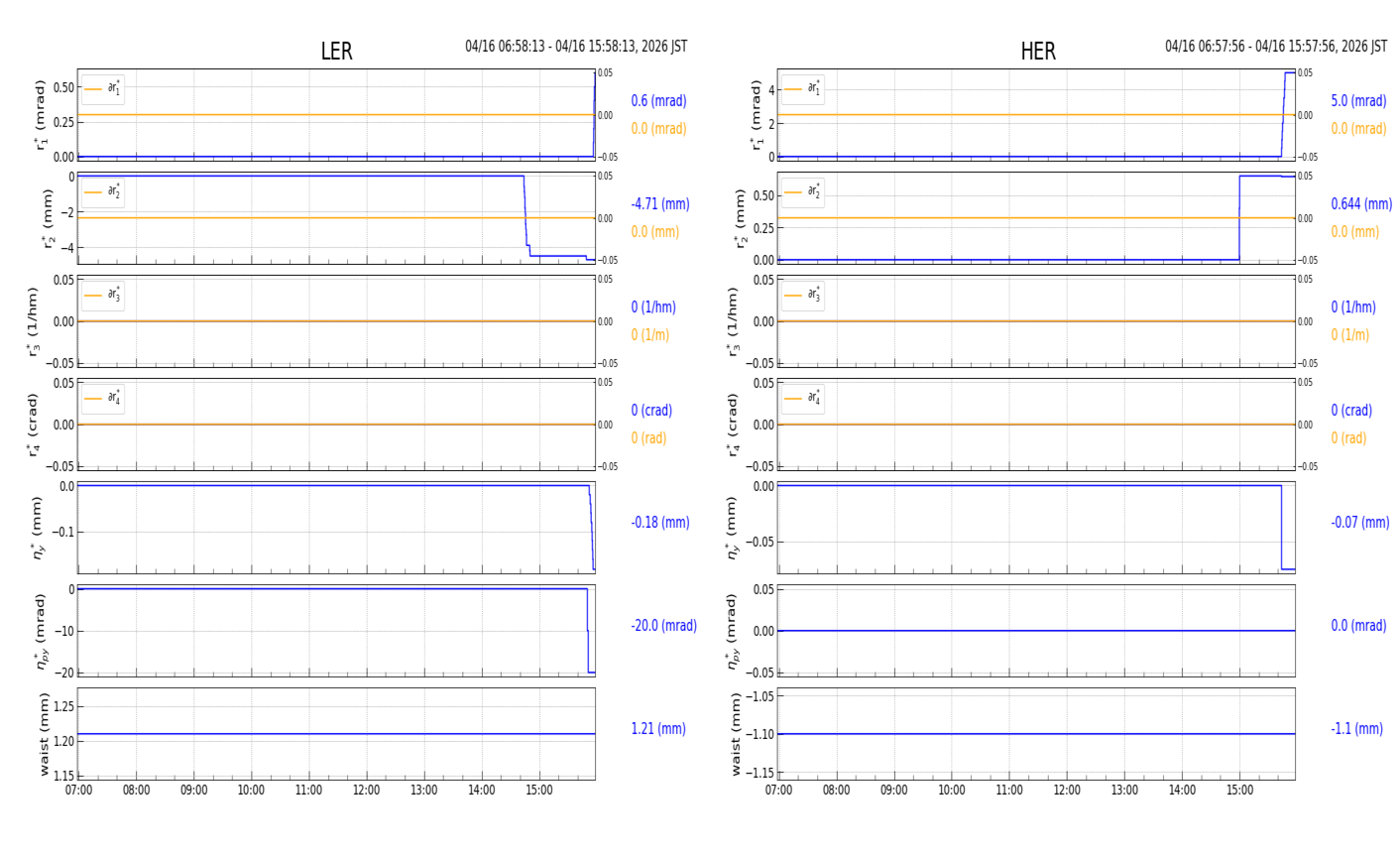The height and width of the screenshot is (857, 1400).
Task: Click the LER value 0 (crad)
Action: point(651,410)
